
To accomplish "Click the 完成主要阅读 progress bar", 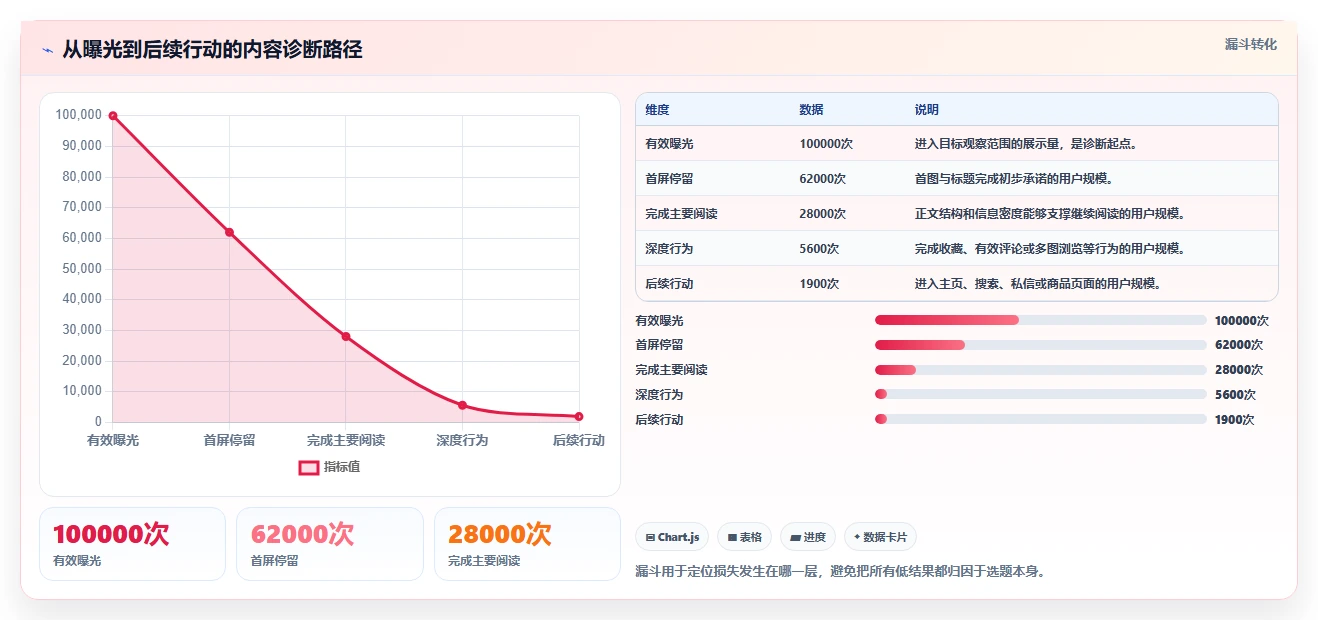I will coord(1041,370).
